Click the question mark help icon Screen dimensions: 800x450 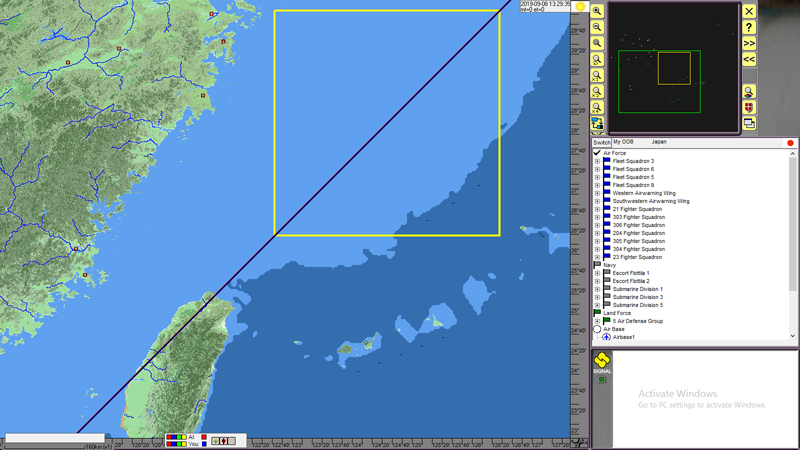click(x=749, y=28)
